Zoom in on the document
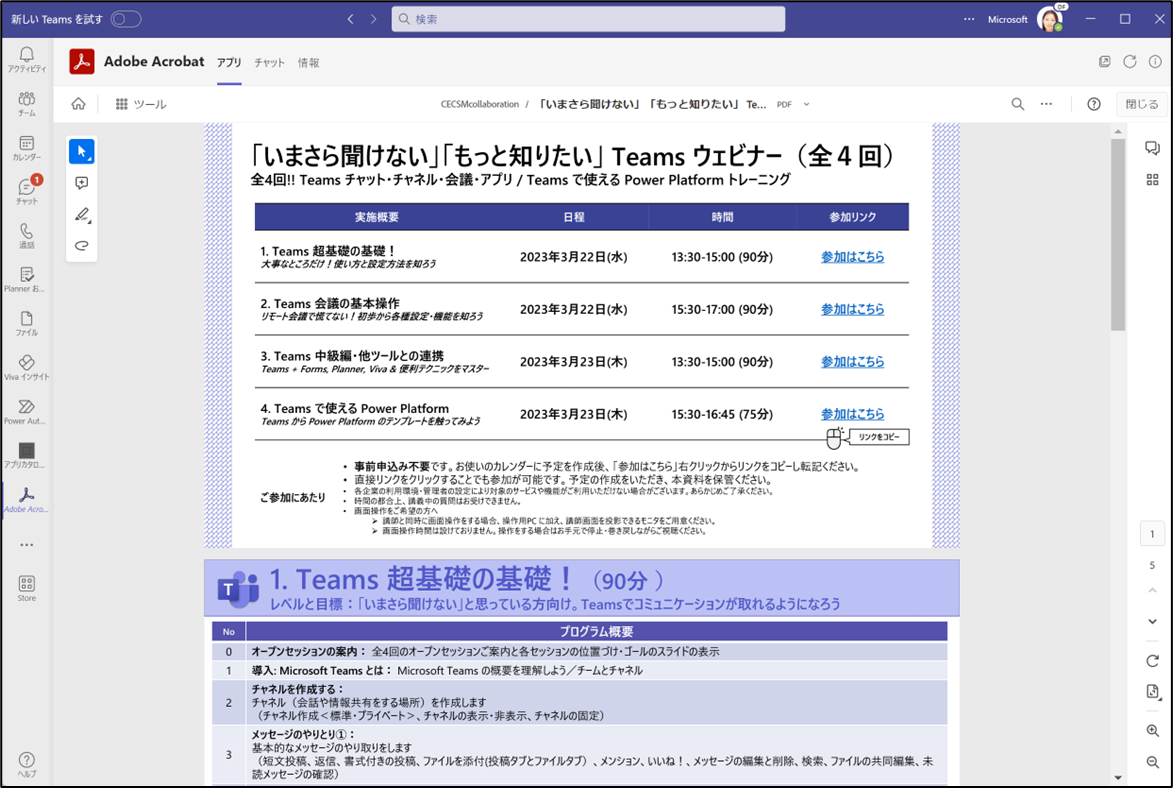Viewport: 1173px width, 788px height. (1151, 731)
